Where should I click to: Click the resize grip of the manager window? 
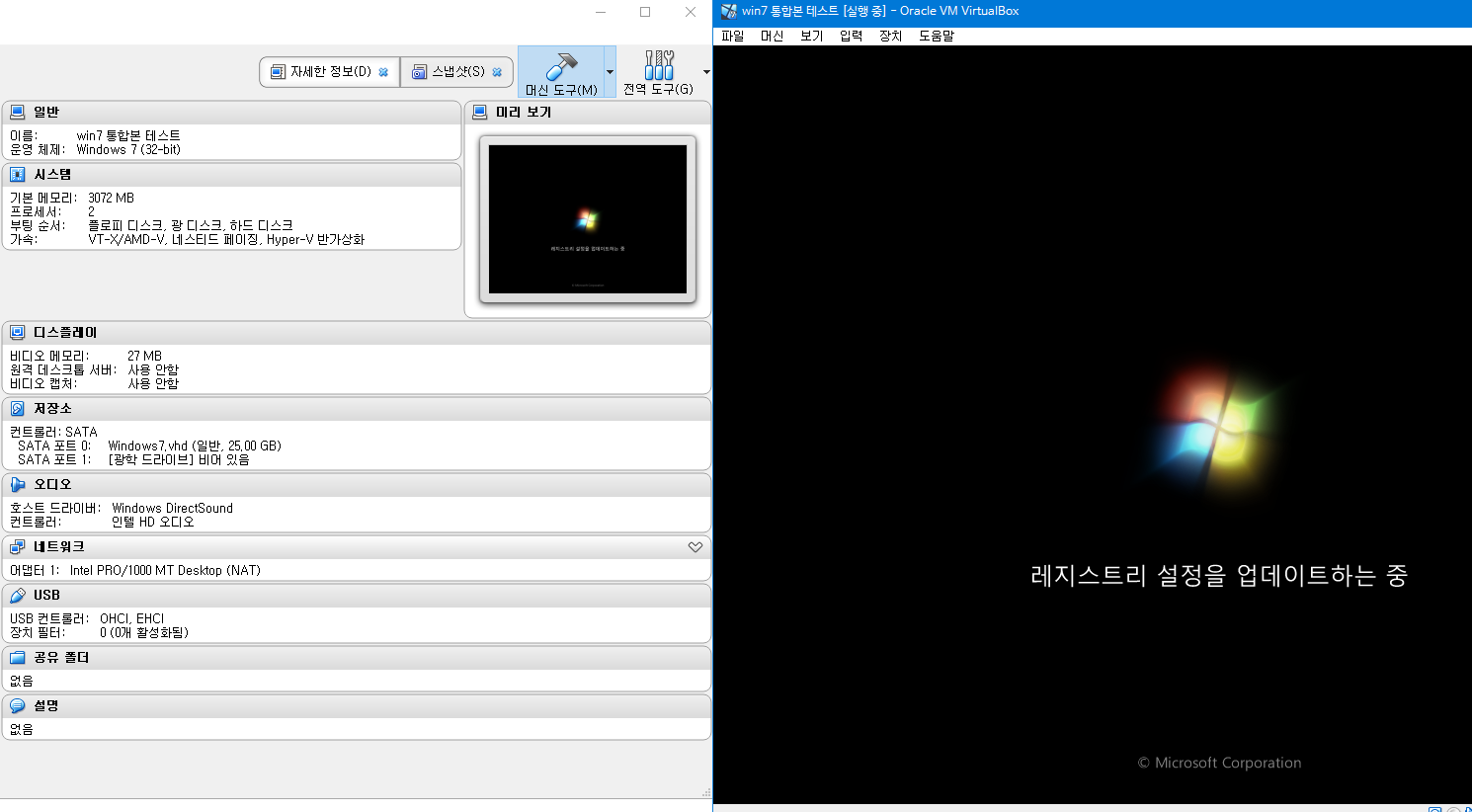tap(706, 792)
